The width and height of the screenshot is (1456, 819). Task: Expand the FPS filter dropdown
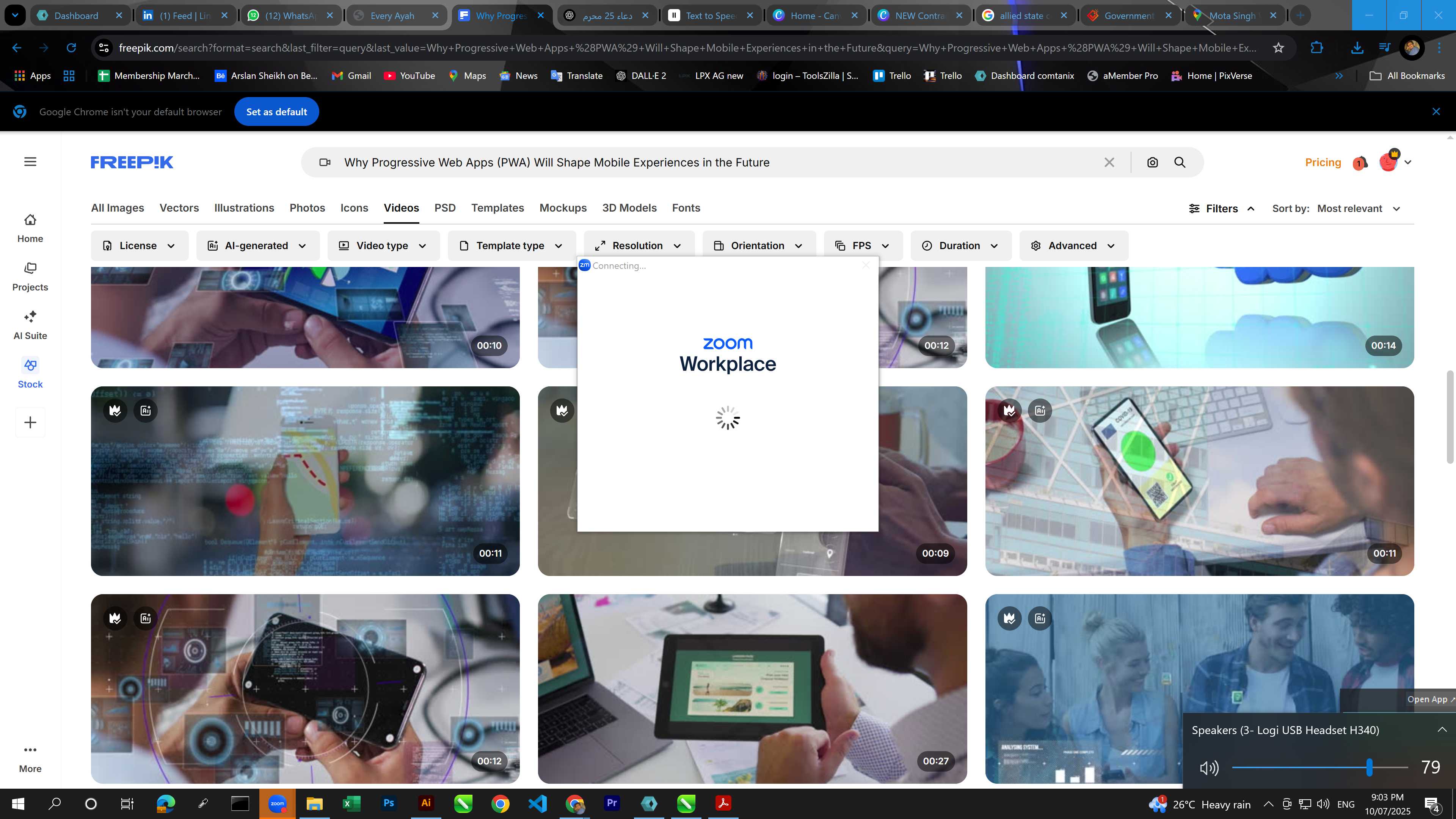pyautogui.click(x=863, y=246)
